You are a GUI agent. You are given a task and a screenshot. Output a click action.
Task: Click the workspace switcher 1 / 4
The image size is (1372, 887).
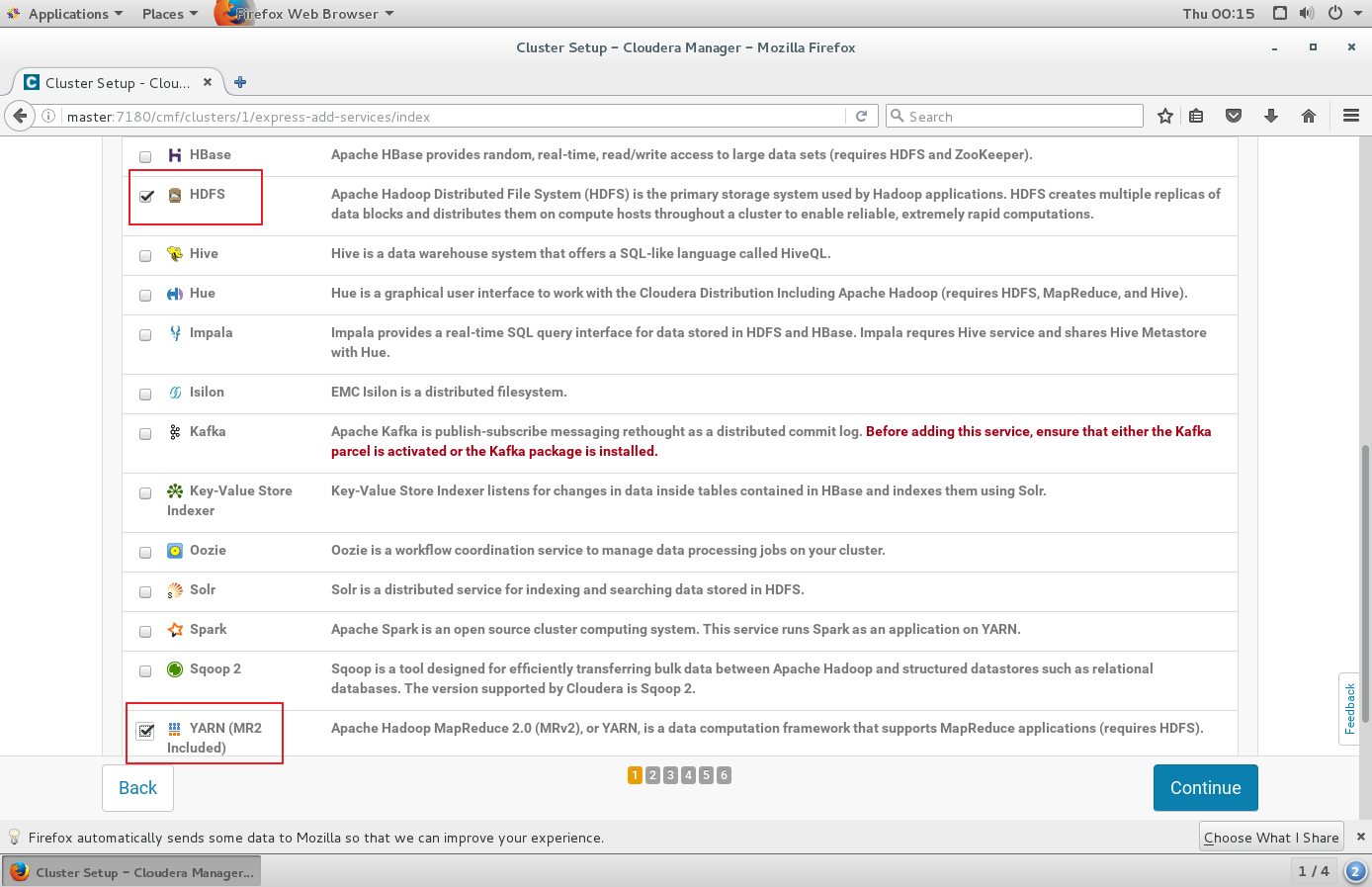1314,871
